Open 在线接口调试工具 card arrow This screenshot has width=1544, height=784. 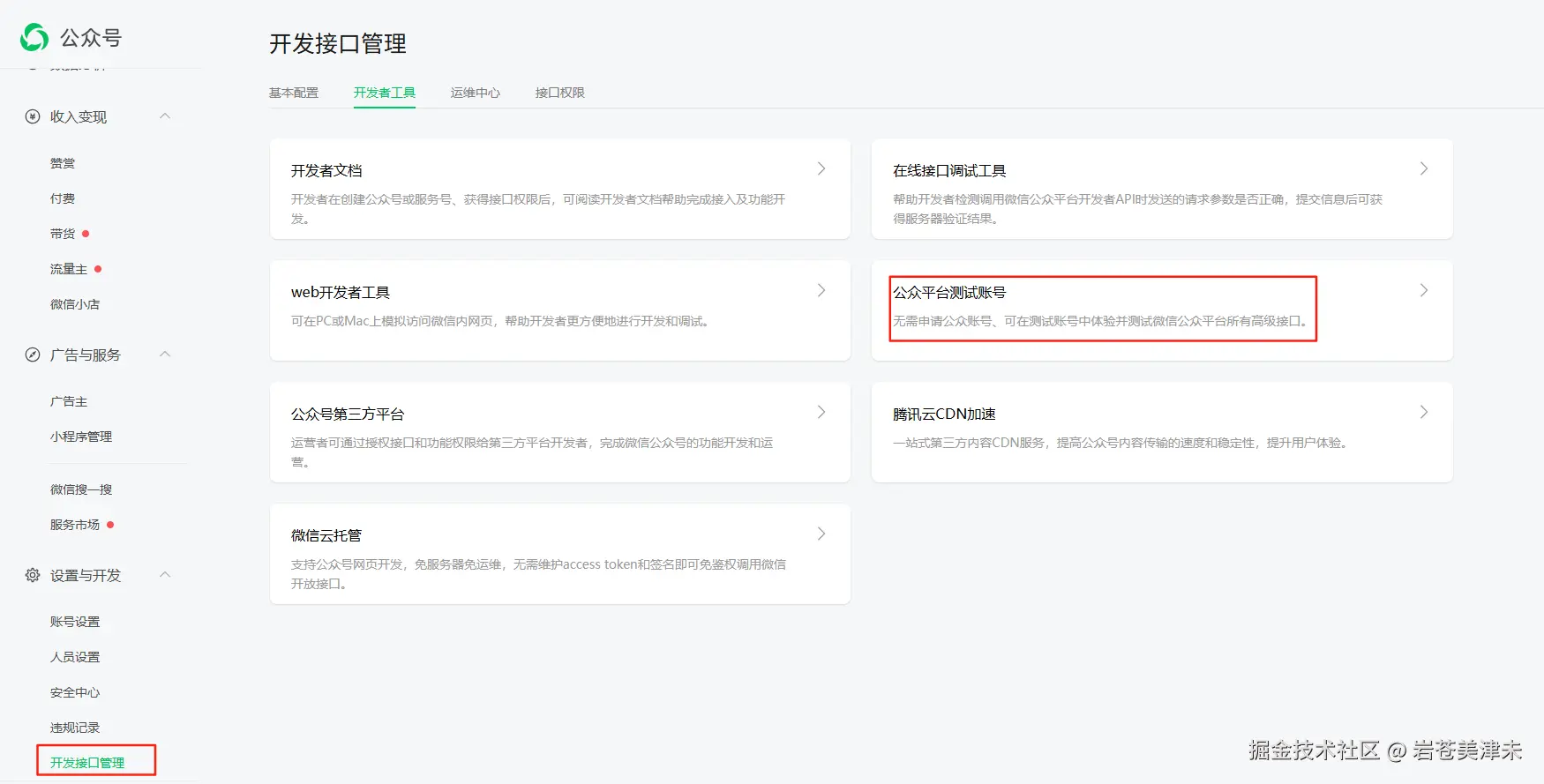click(1423, 168)
